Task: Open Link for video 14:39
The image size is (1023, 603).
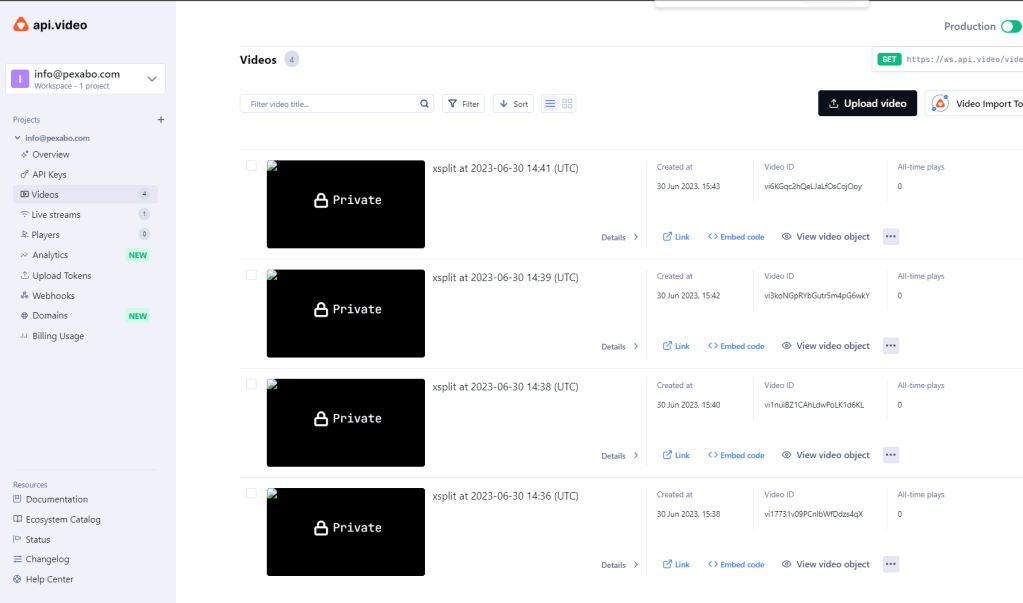Action: click(676, 346)
